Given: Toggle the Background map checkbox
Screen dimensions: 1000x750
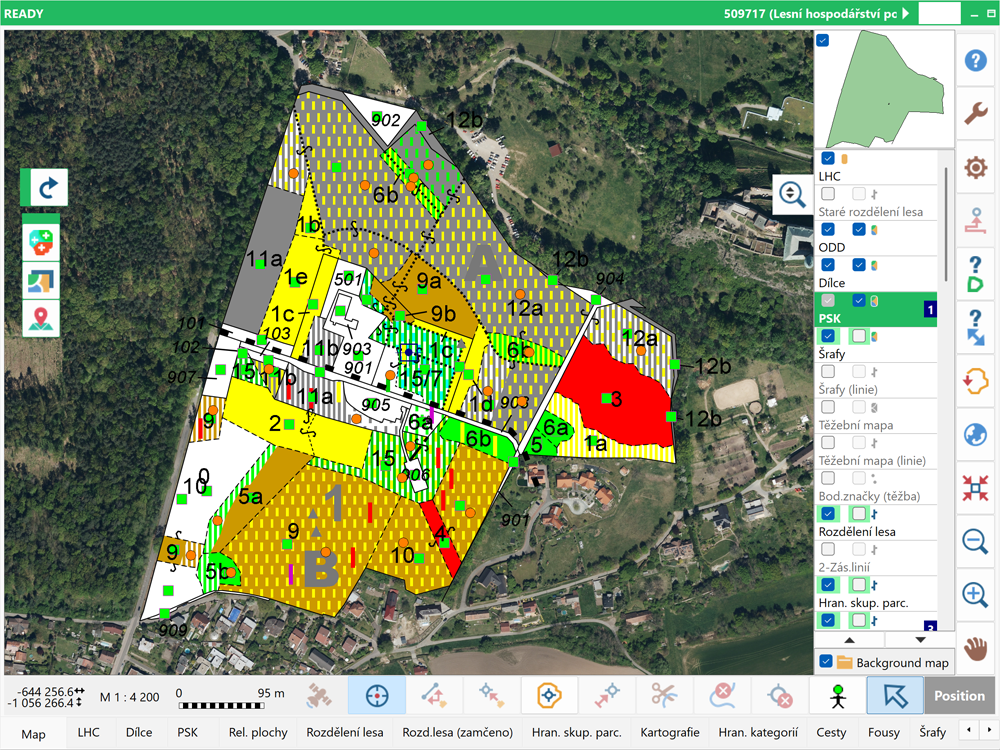Looking at the screenshot, I should point(826,662).
